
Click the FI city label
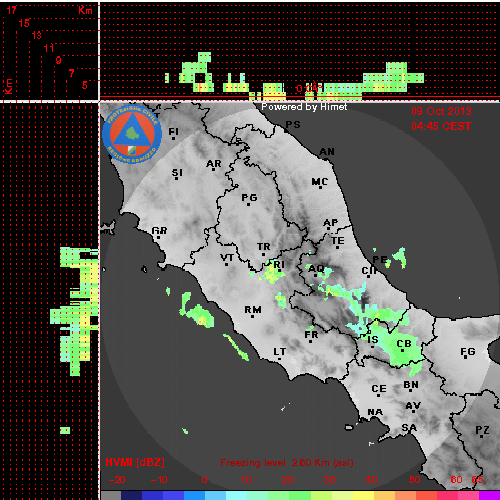174,132
